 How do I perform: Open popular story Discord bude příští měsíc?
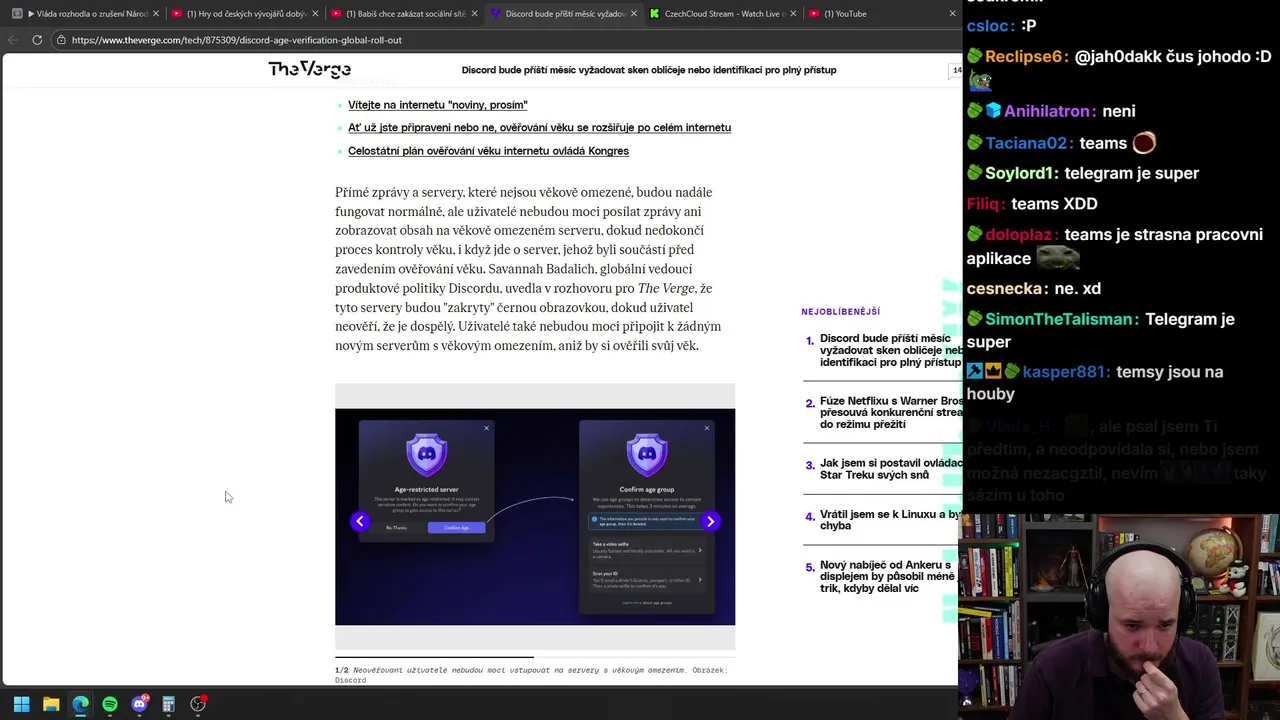click(x=889, y=350)
